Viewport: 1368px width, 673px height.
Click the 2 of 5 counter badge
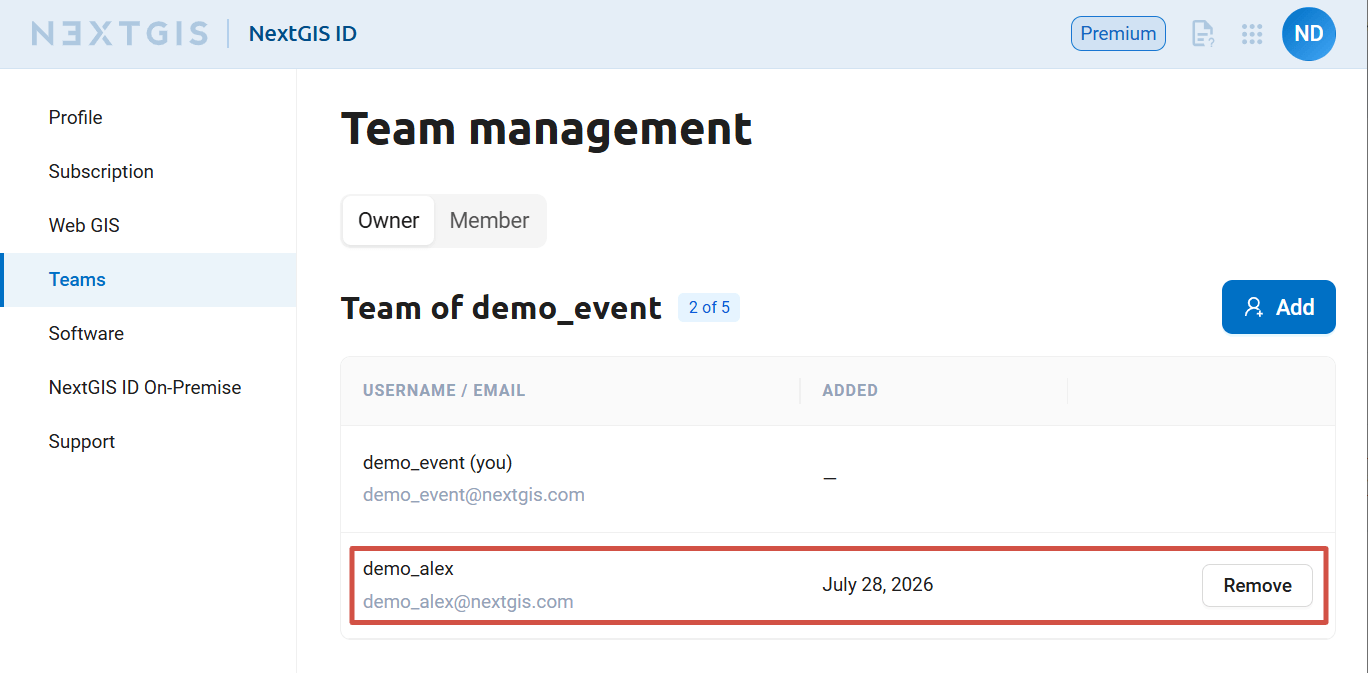[x=709, y=308]
